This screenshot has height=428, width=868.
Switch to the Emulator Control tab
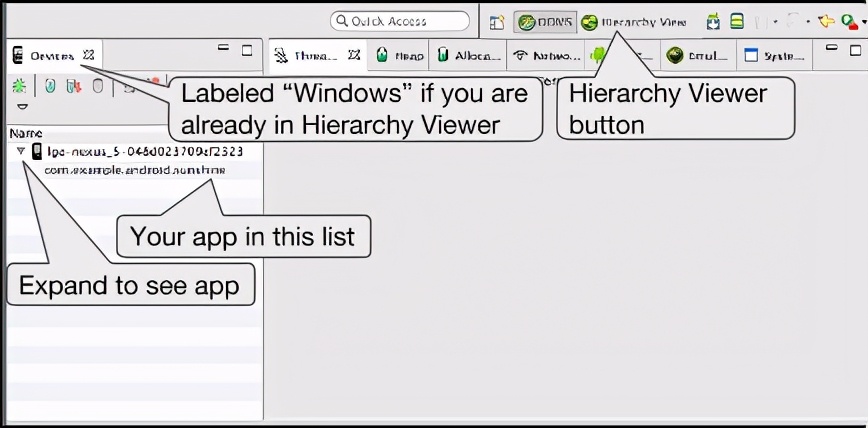click(x=698, y=55)
